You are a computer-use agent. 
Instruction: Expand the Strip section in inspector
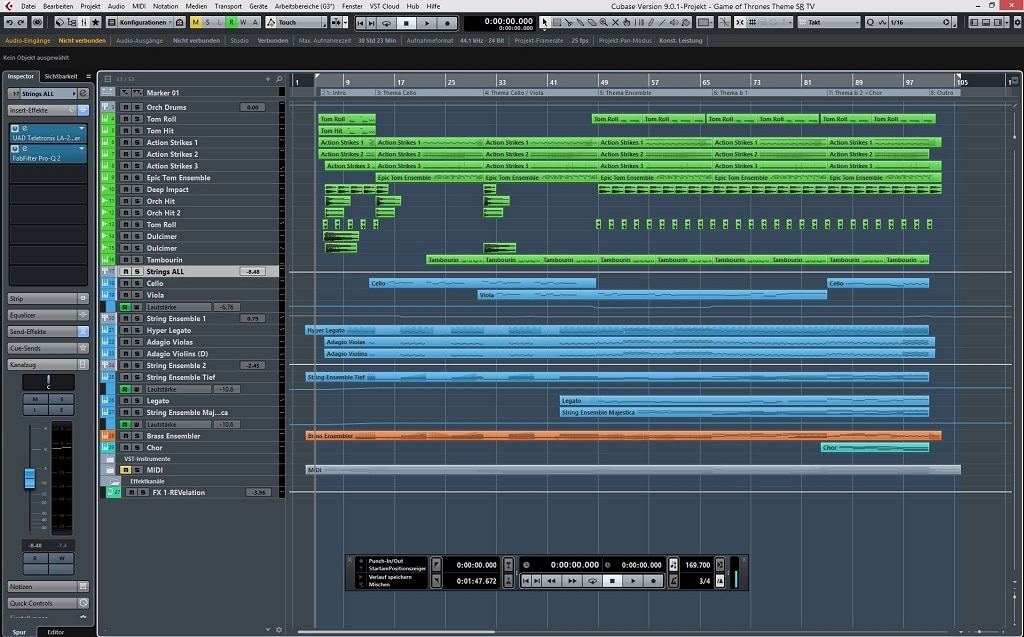coord(48,299)
